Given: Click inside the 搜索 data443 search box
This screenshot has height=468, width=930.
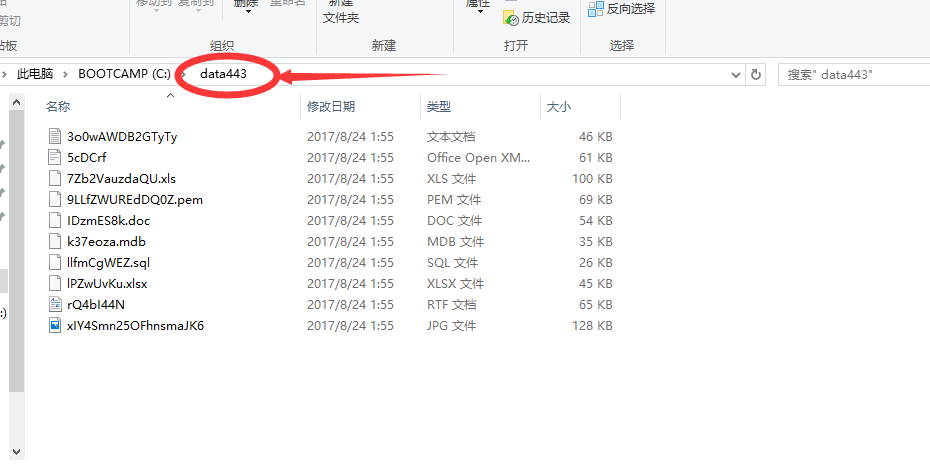Looking at the screenshot, I should [853, 75].
